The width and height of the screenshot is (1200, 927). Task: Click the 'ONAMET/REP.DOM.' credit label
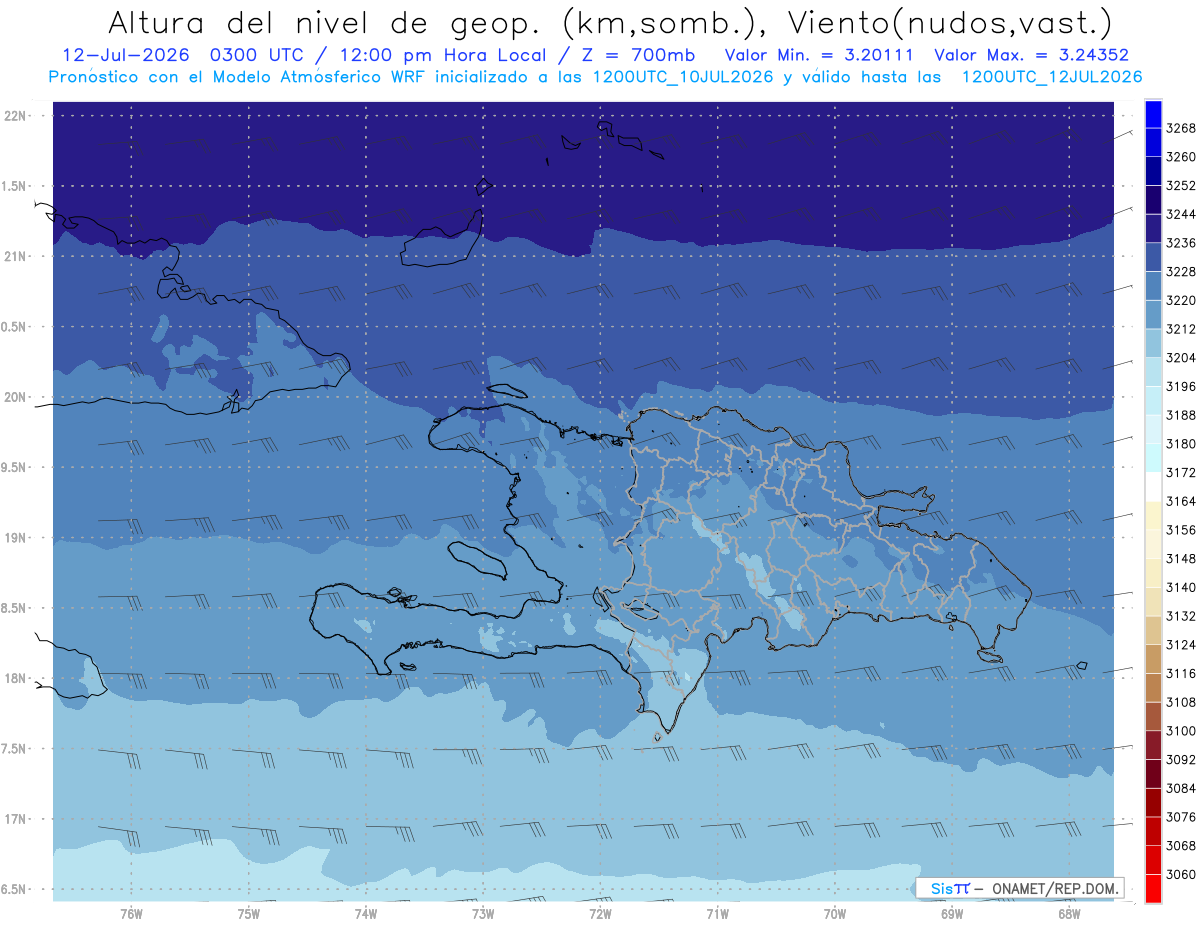(1055, 888)
